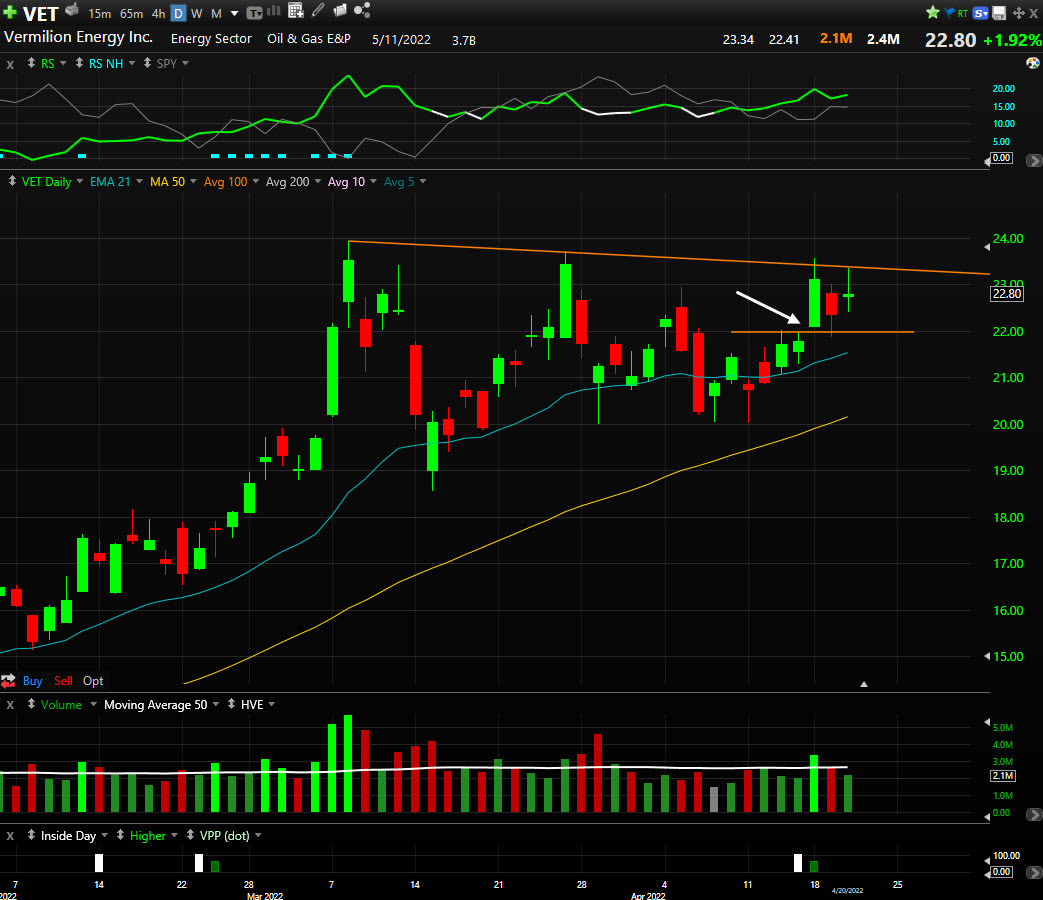
Task: Click the Oil & Gas E&P industry label
Action: coord(309,39)
